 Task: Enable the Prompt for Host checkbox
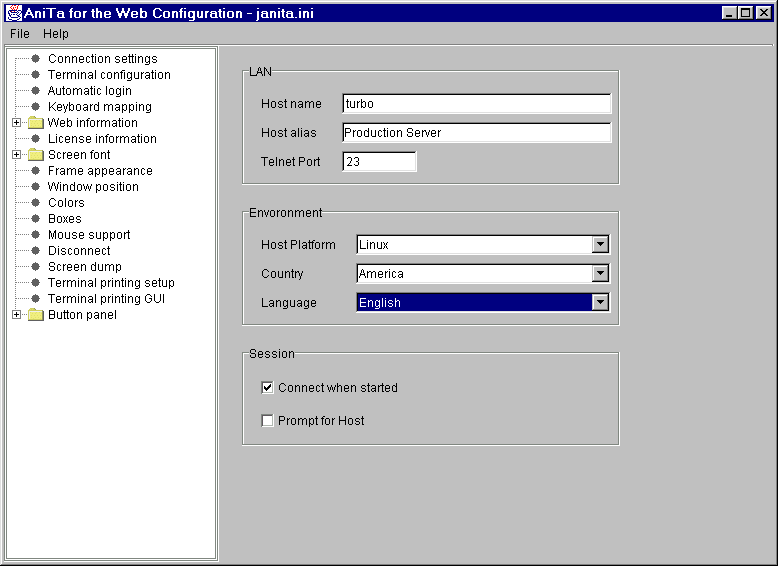267,421
